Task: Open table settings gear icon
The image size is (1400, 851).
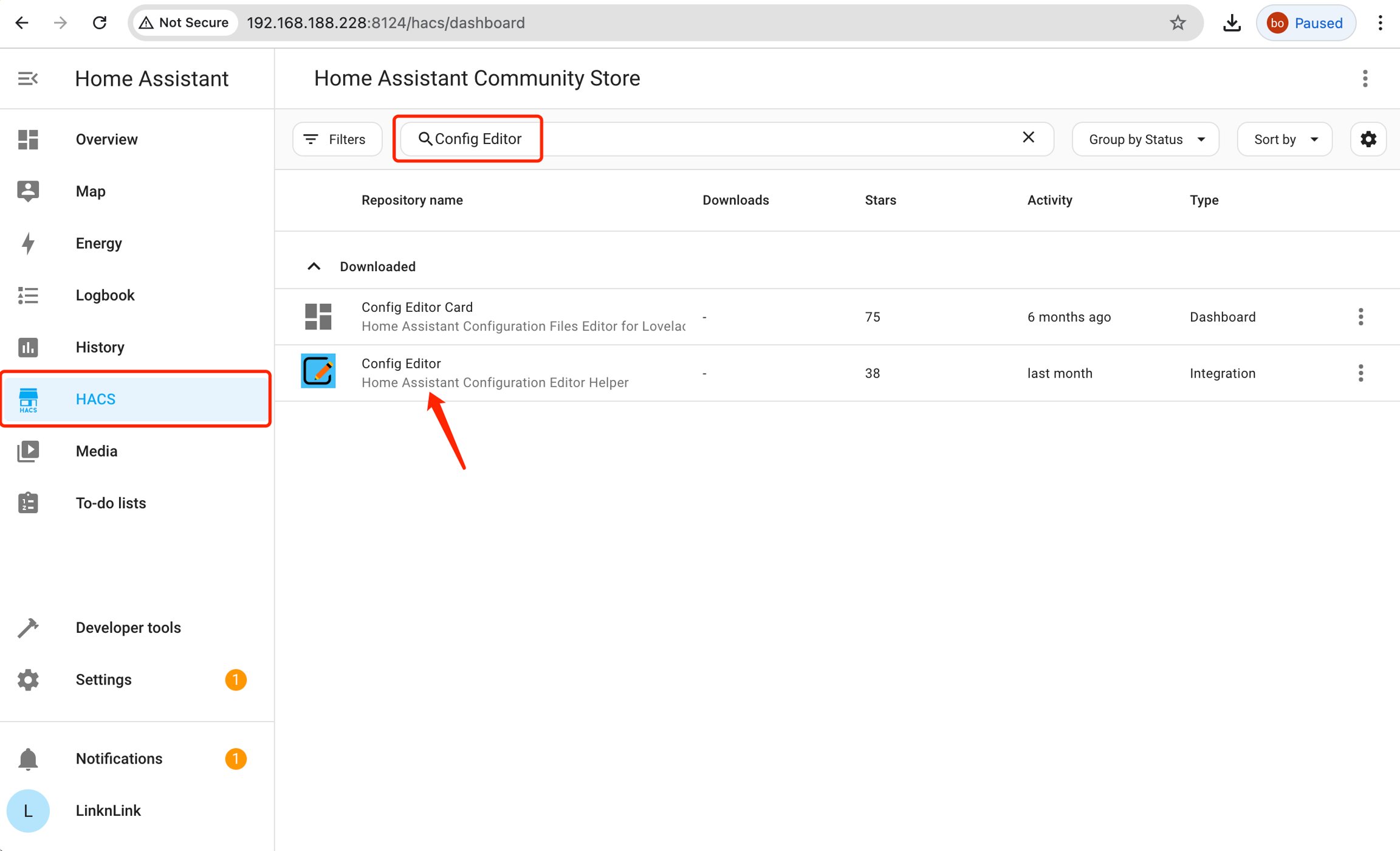Action: pos(1368,139)
